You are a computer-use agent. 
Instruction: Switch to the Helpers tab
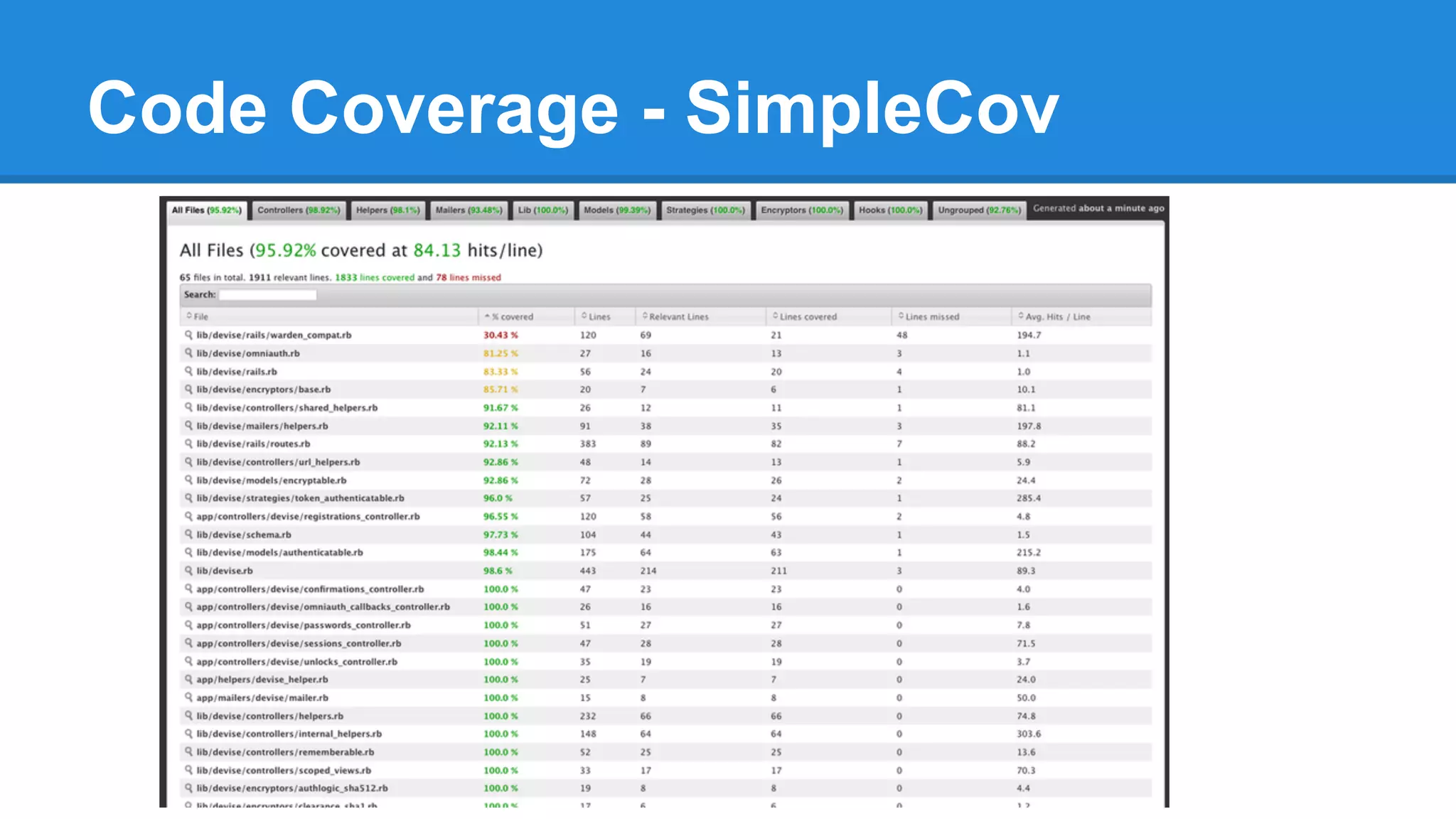pyautogui.click(x=387, y=210)
